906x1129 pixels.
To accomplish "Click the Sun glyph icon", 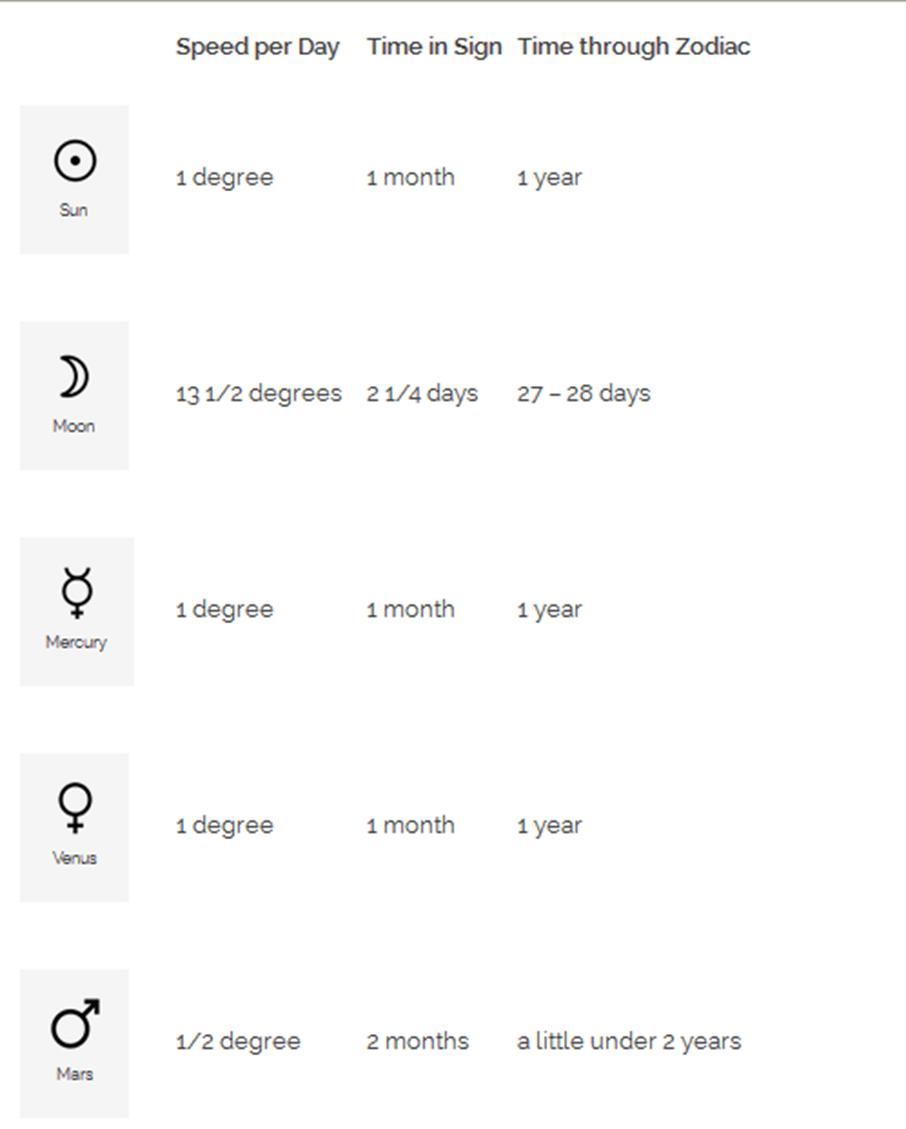I will (x=75, y=160).
